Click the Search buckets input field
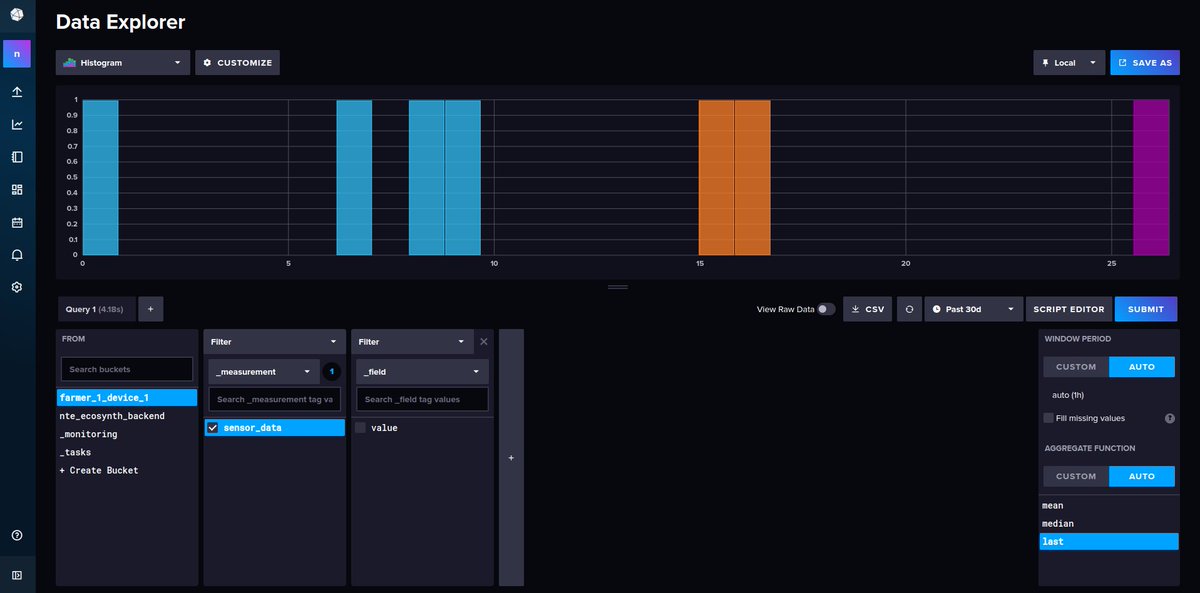This screenshot has height=593, width=1200. (127, 369)
